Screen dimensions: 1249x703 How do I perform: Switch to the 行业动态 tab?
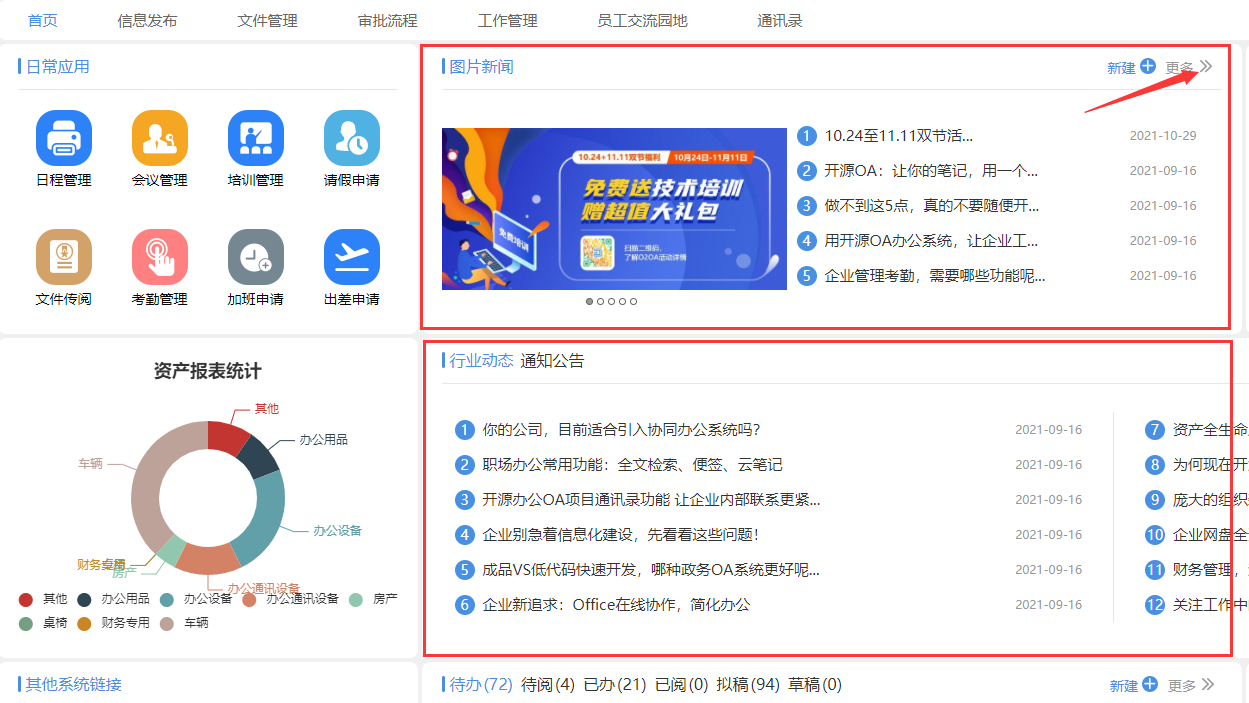point(482,361)
